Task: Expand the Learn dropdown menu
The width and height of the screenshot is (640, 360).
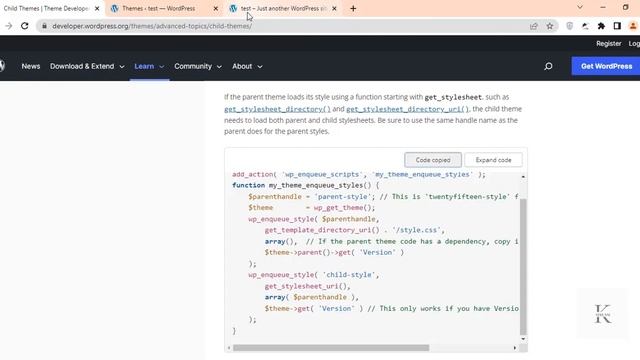Action: click(x=149, y=66)
